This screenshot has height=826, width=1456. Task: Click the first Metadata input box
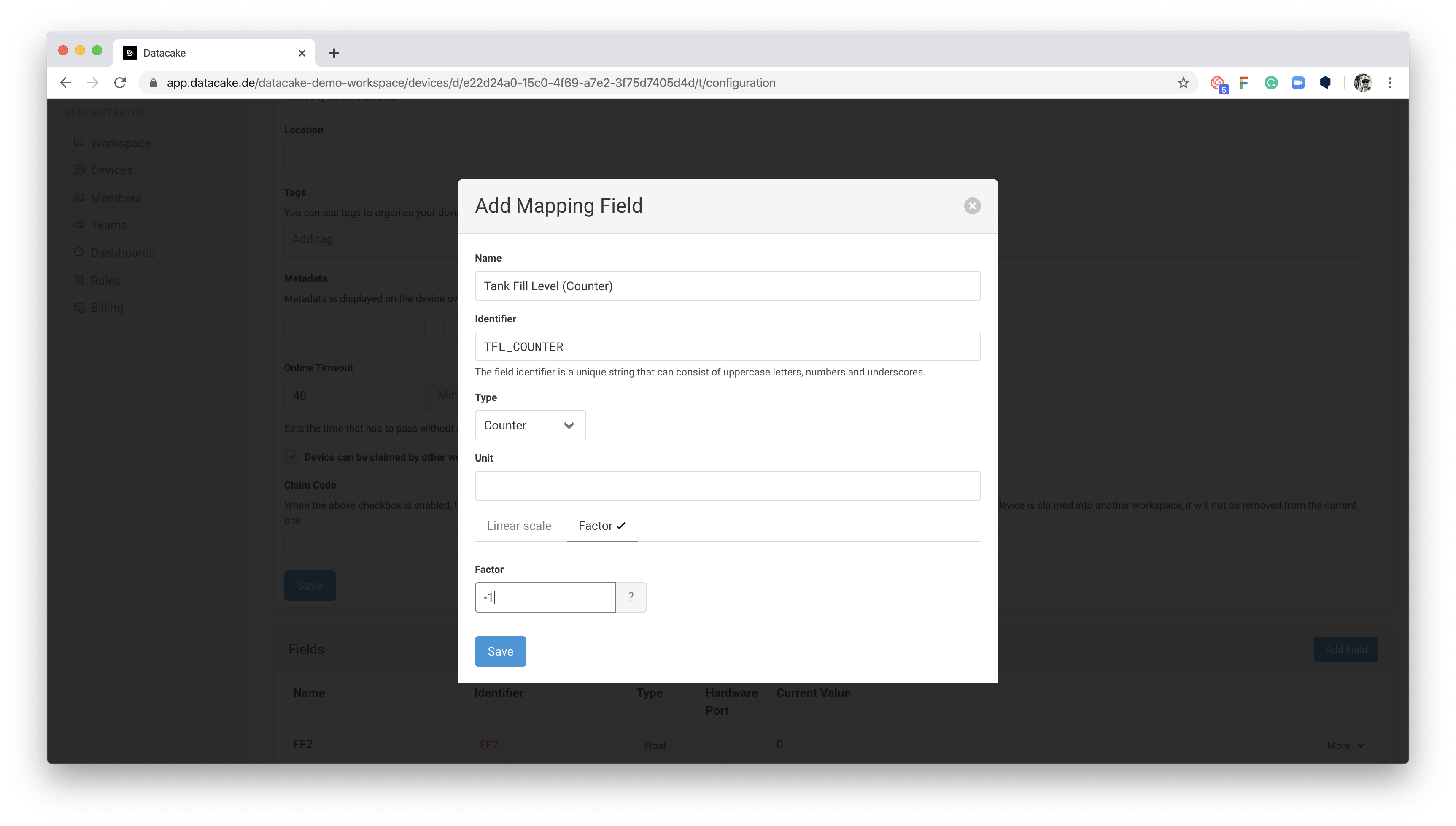354,326
